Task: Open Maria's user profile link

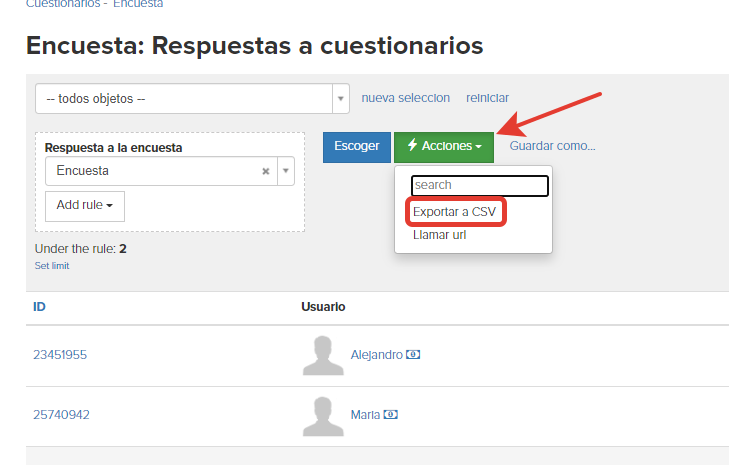Action: [x=365, y=415]
